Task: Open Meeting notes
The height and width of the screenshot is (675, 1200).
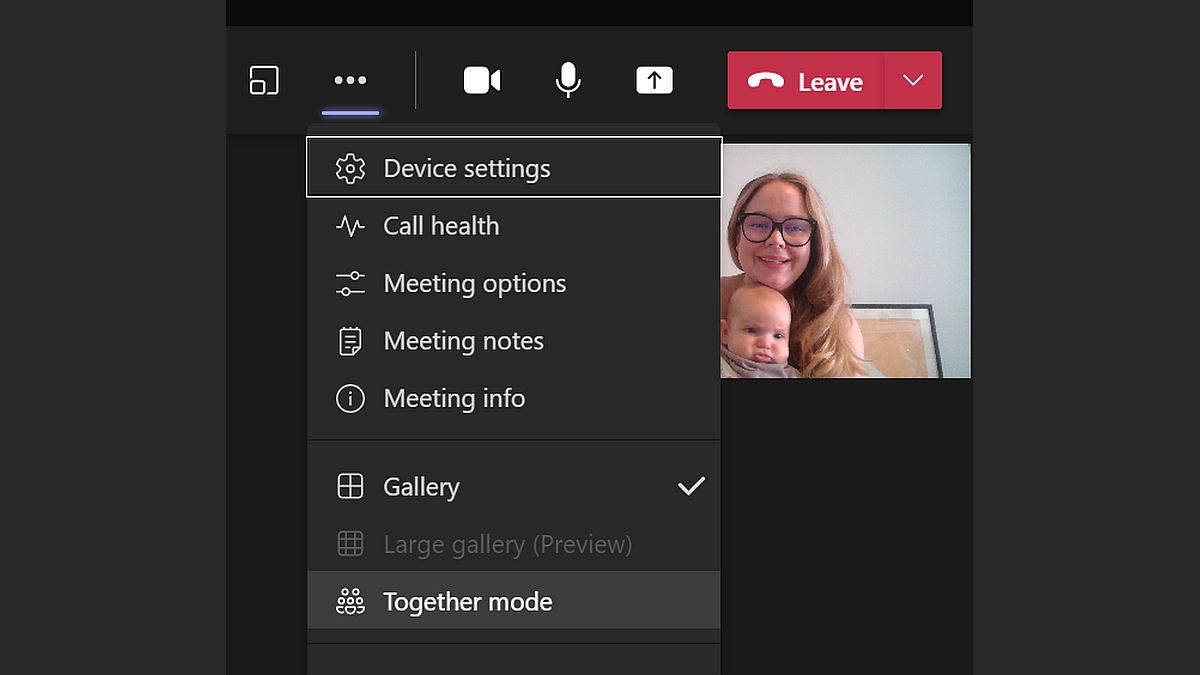Action: [463, 340]
